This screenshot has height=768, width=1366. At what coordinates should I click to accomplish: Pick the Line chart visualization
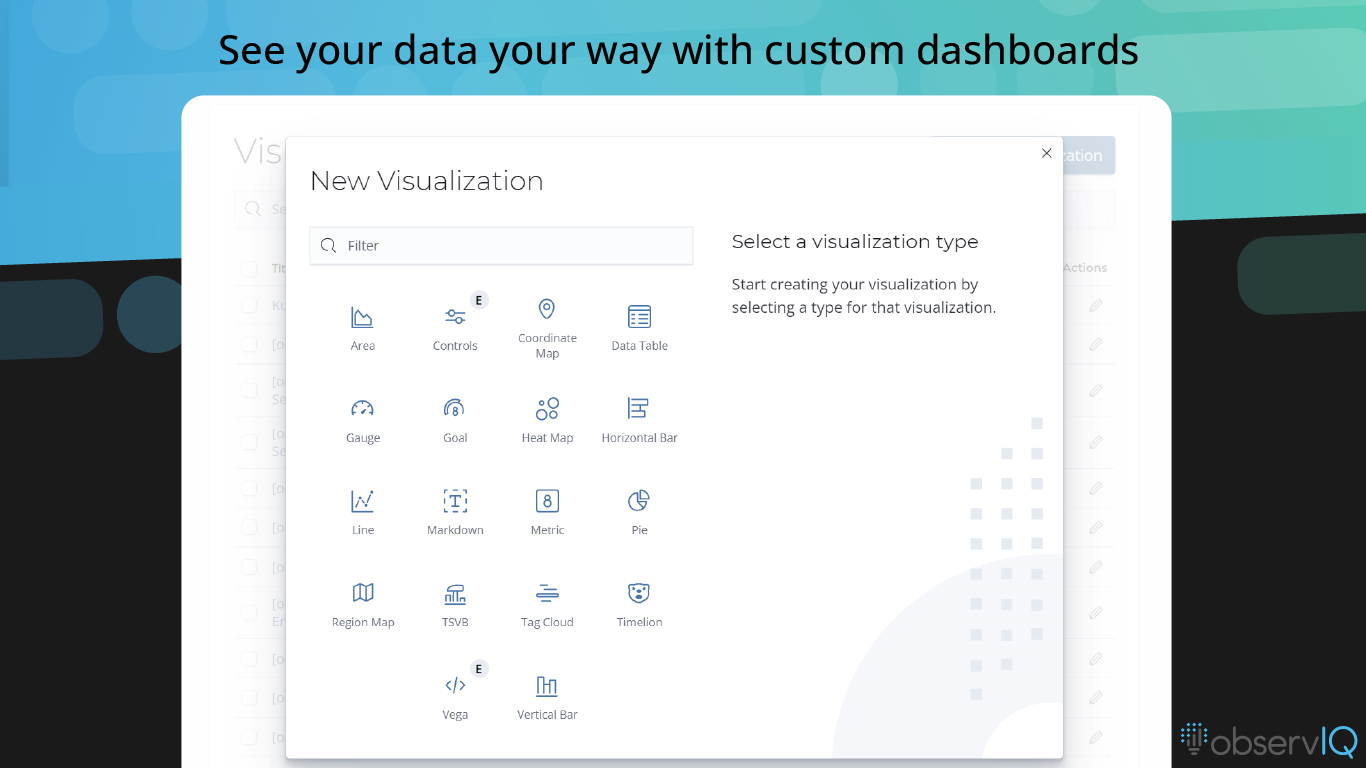coord(362,510)
